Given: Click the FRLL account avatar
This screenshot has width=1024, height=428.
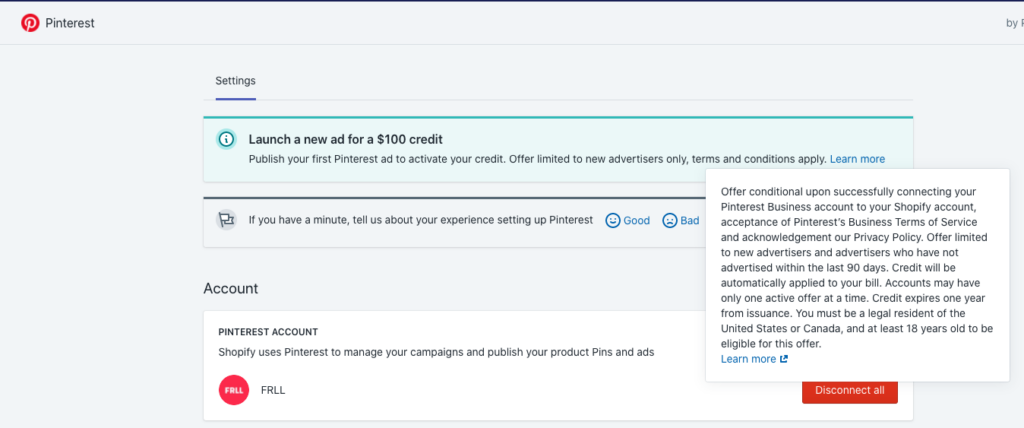Looking at the screenshot, I should coord(234,390).
